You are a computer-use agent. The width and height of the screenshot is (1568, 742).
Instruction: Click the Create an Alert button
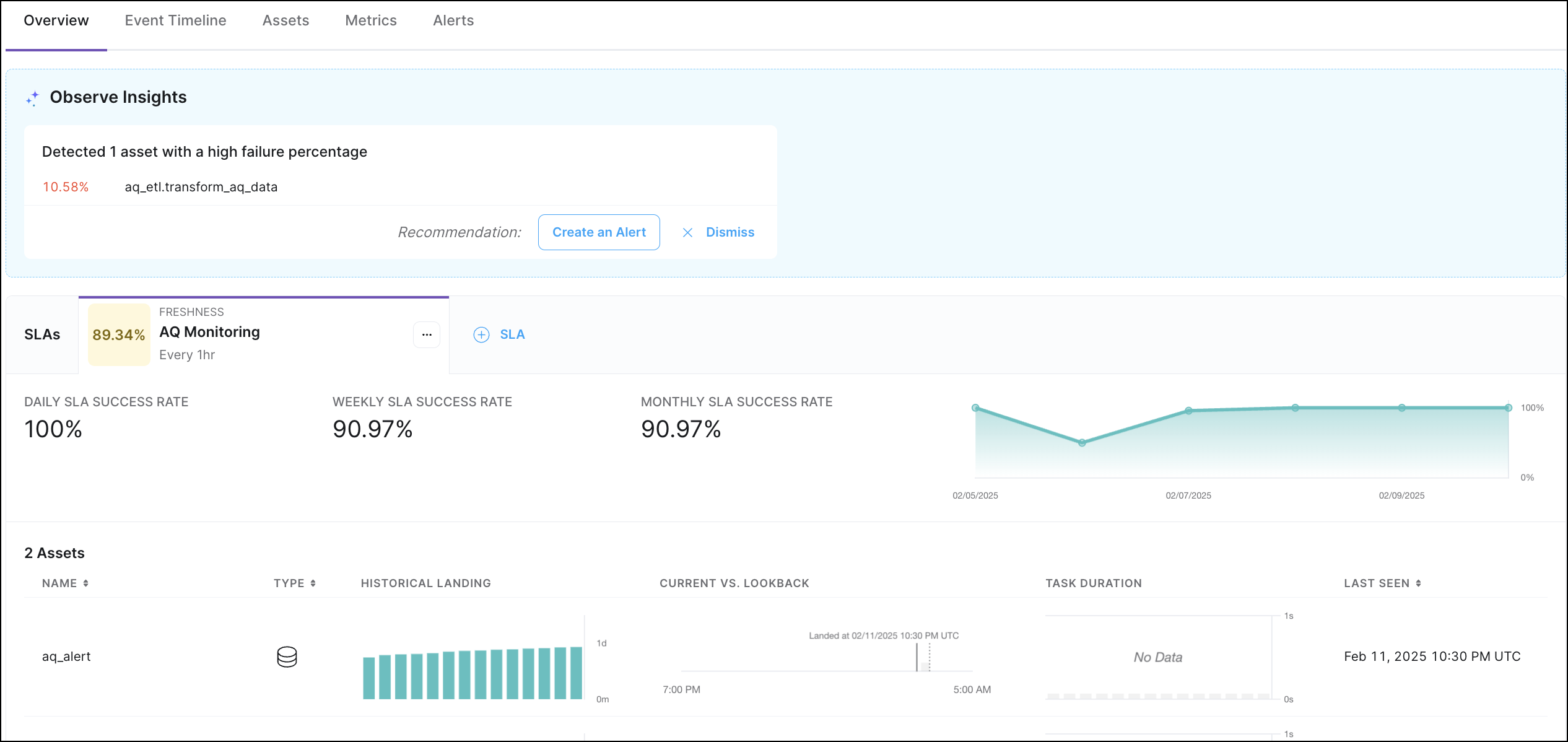[599, 232]
